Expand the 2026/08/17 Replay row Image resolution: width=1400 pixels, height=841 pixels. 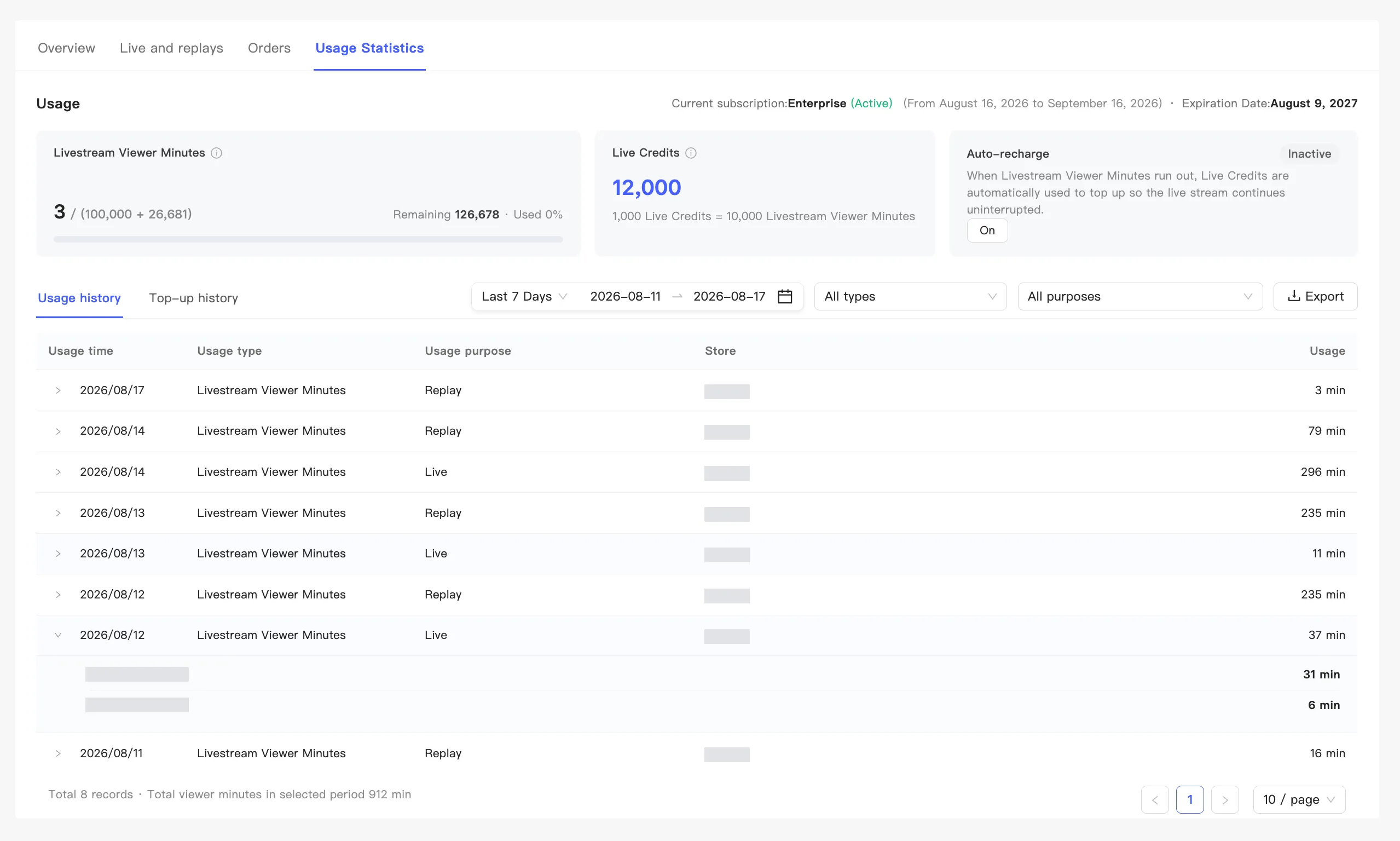(x=58, y=390)
